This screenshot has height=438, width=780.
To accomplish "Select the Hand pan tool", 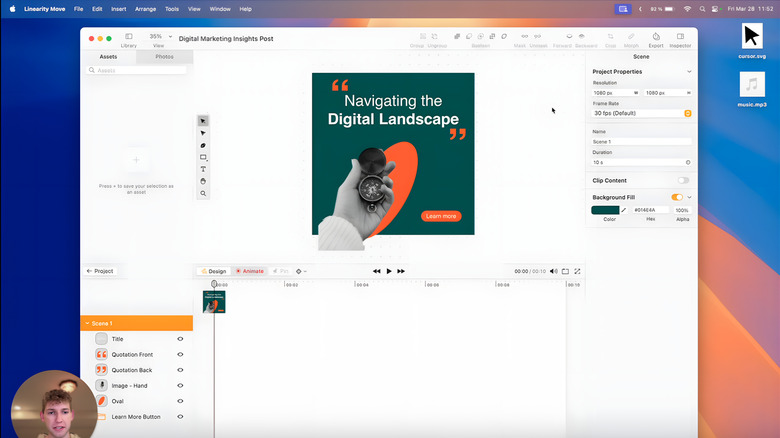I will tap(203, 181).
